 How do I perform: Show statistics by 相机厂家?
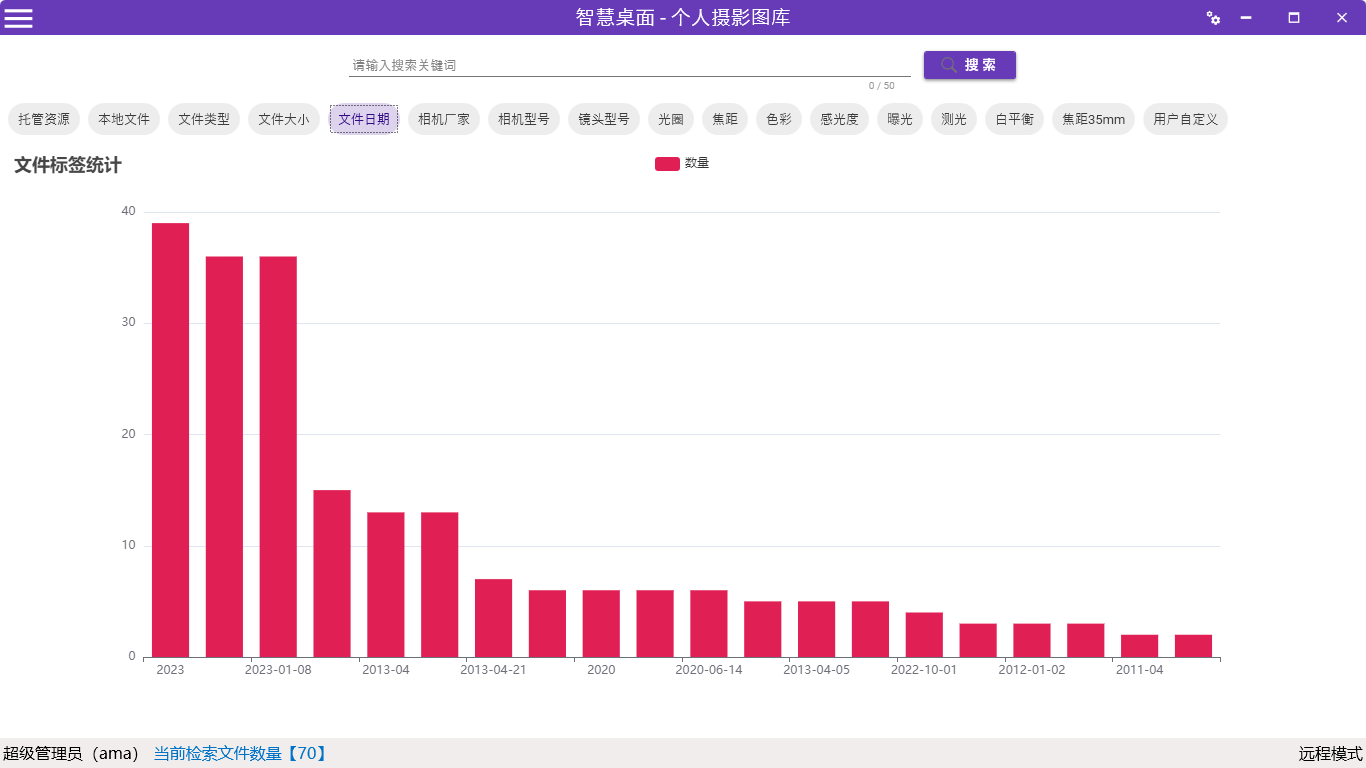point(444,119)
